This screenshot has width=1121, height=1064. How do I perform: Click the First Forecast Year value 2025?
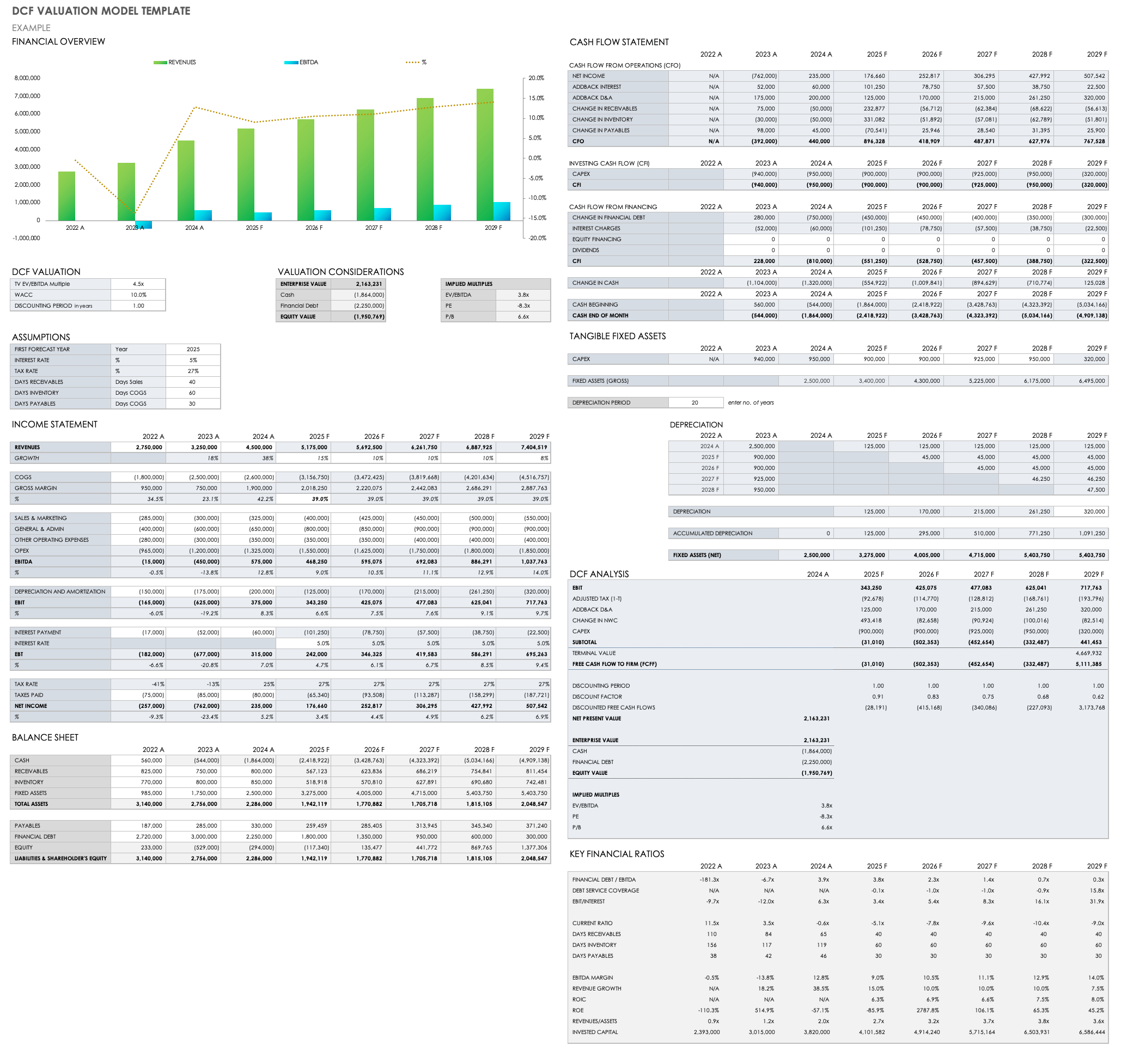pos(193,350)
